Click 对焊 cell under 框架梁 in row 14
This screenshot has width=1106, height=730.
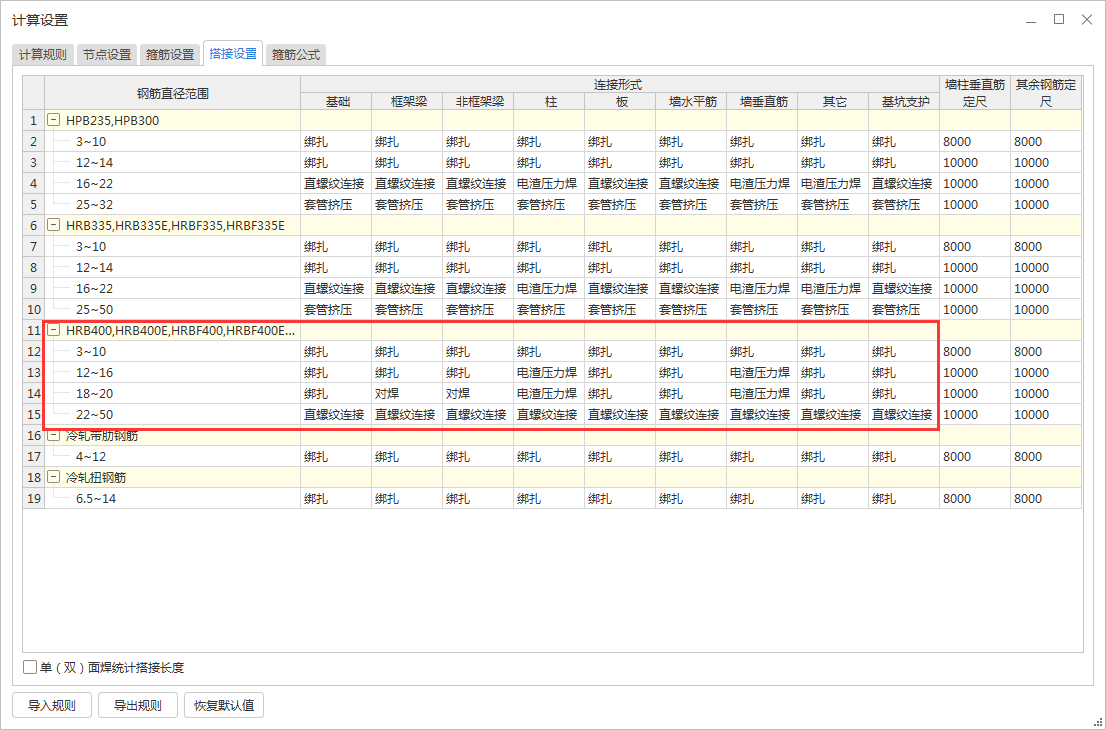coord(408,394)
